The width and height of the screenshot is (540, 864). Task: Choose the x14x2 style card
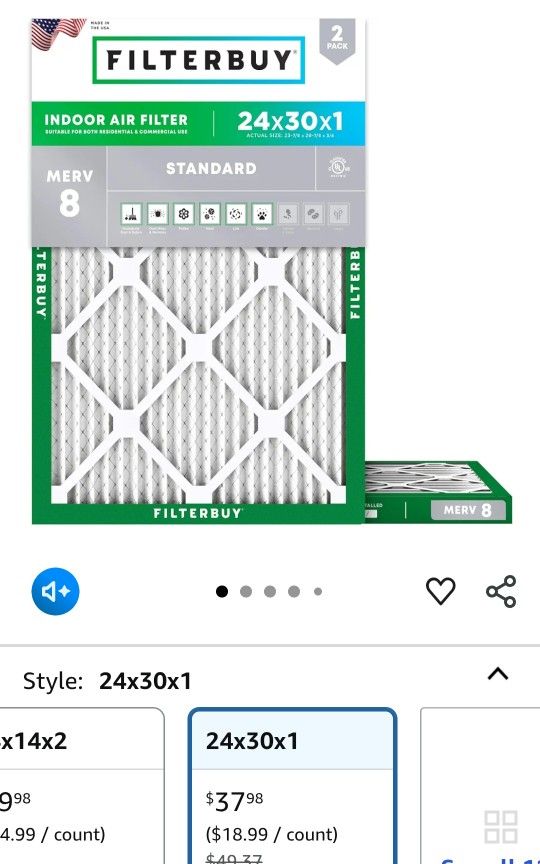(x=82, y=786)
